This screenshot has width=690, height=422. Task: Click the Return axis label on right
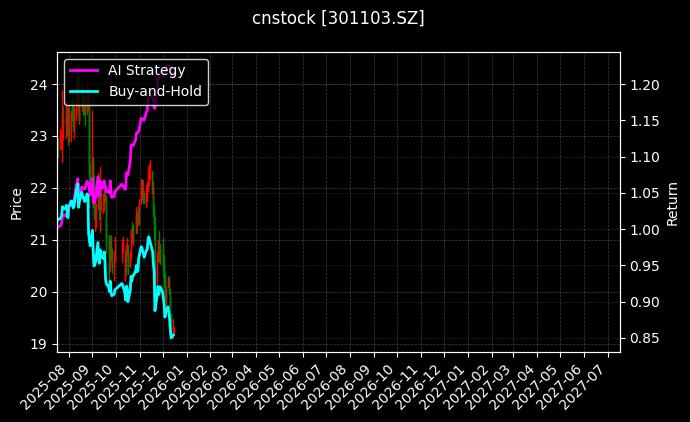(672, 203)
